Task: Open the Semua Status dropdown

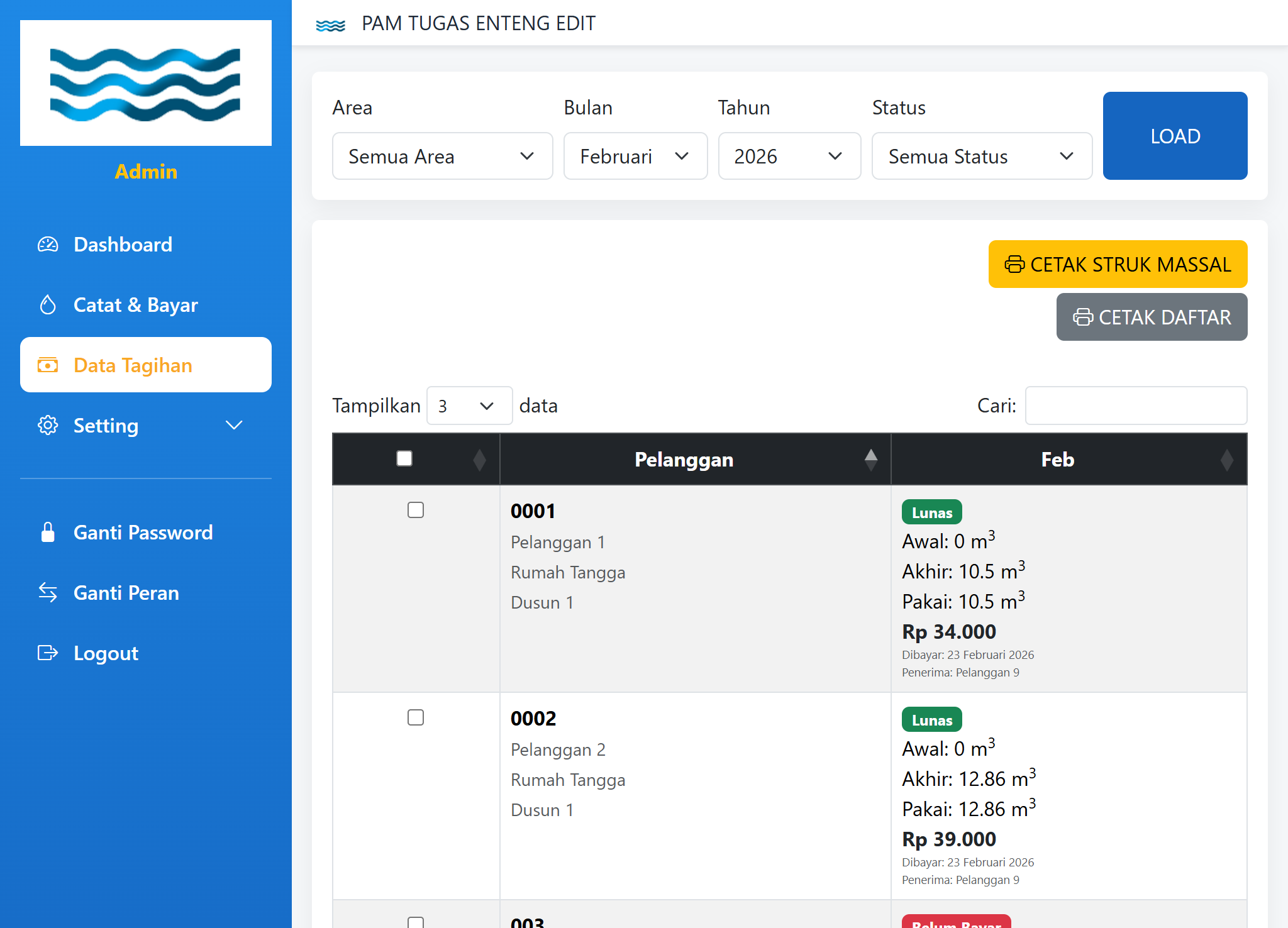Action: (x=981, y=156)
